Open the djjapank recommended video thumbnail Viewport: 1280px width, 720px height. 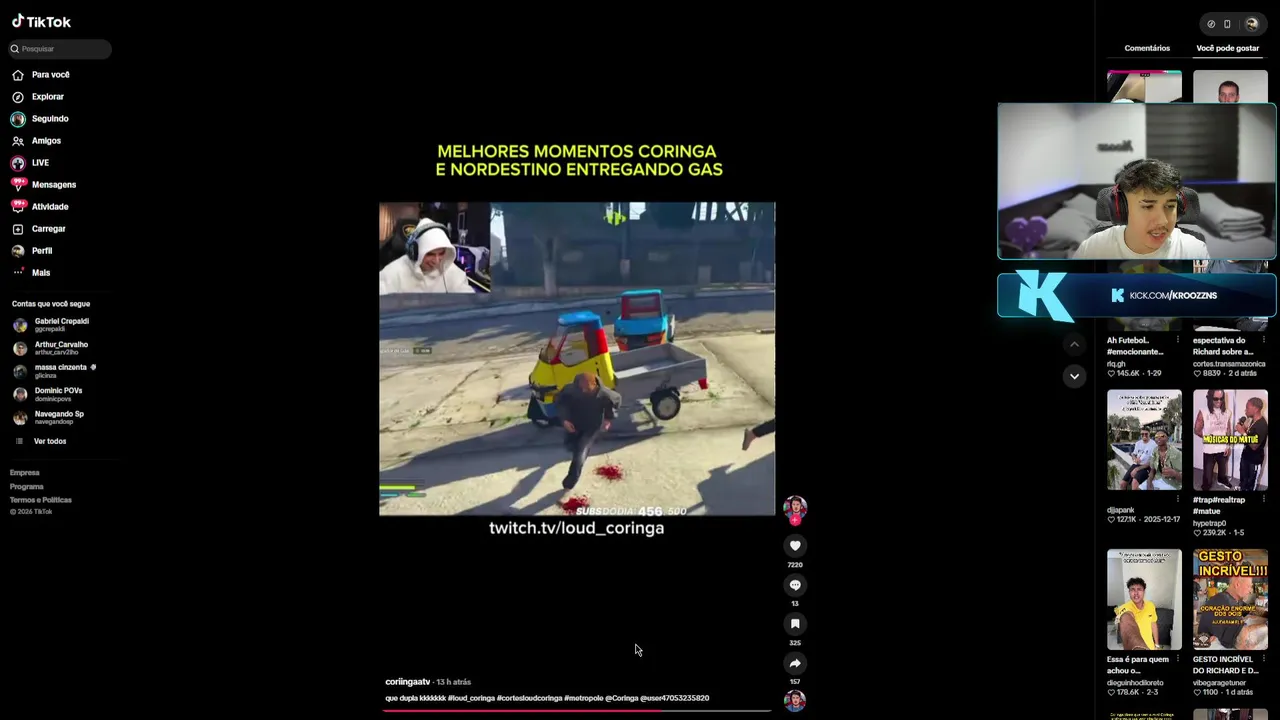[x=1144, y=440]
